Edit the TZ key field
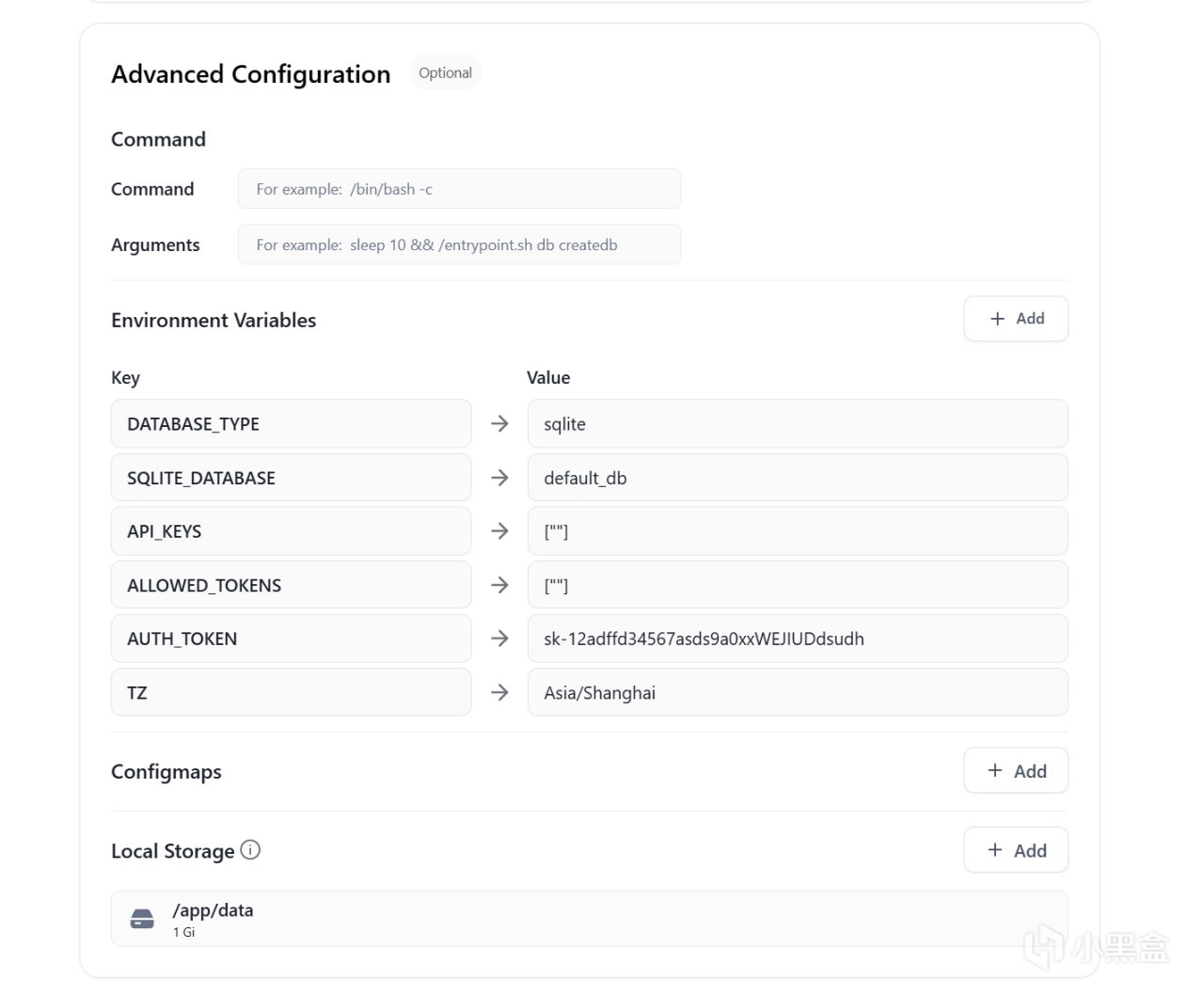Image resolution: width=1204 pixels, height=995 pixels. (x=291, y=693)
